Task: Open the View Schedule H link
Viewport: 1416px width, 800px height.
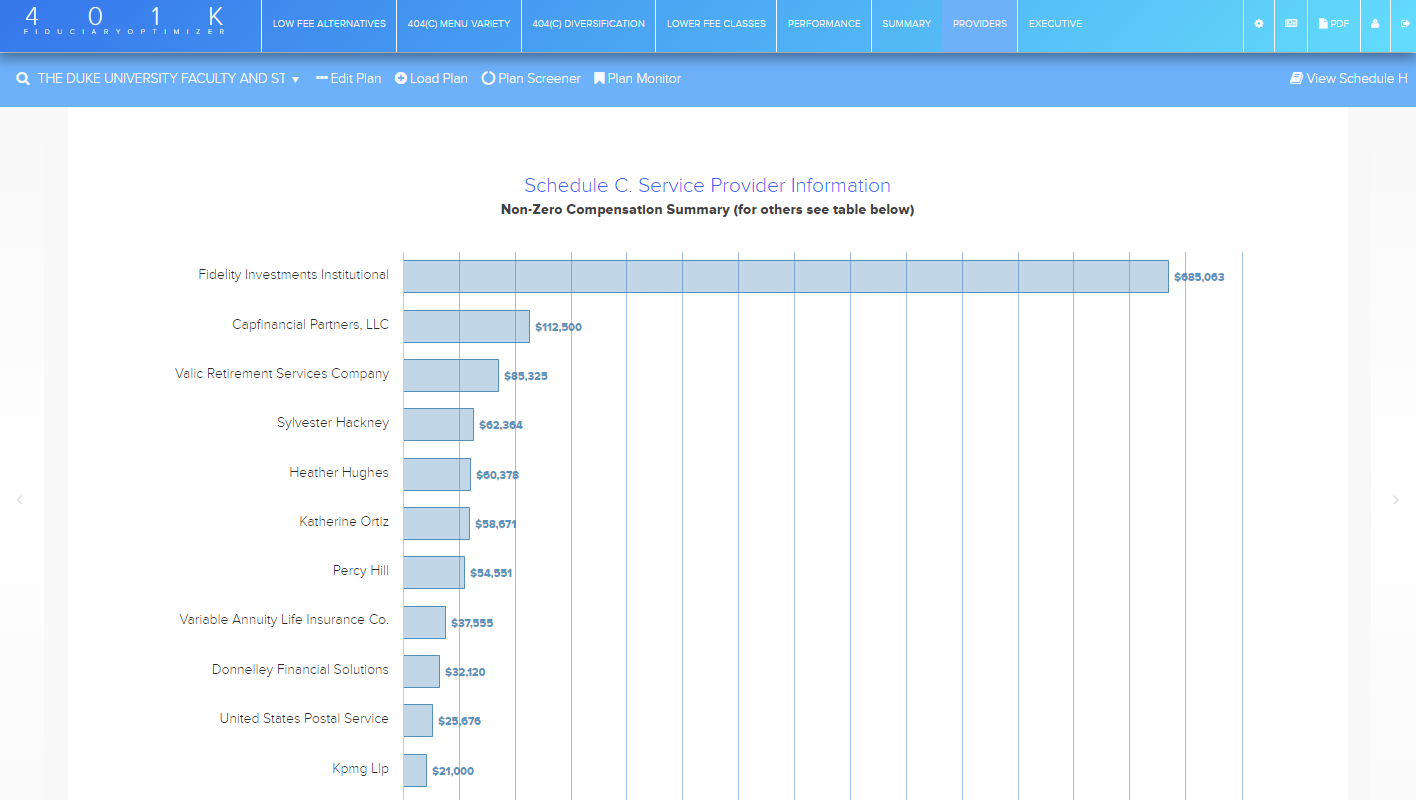Action: [x=1348, y=78]
